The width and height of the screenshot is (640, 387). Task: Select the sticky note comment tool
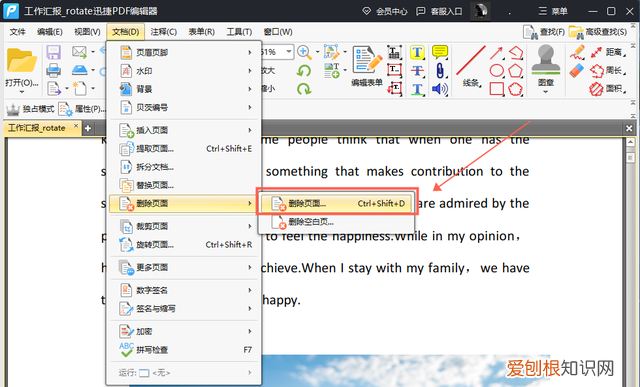pos(440,52)
